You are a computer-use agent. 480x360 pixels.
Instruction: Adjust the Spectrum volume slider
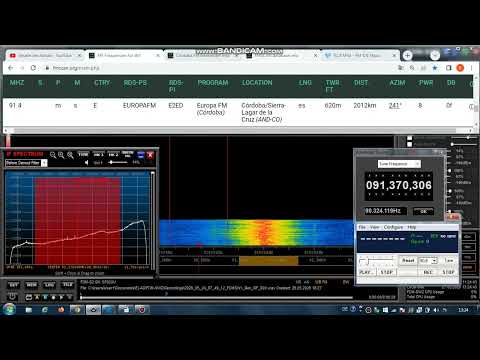[x=118, y=162]
